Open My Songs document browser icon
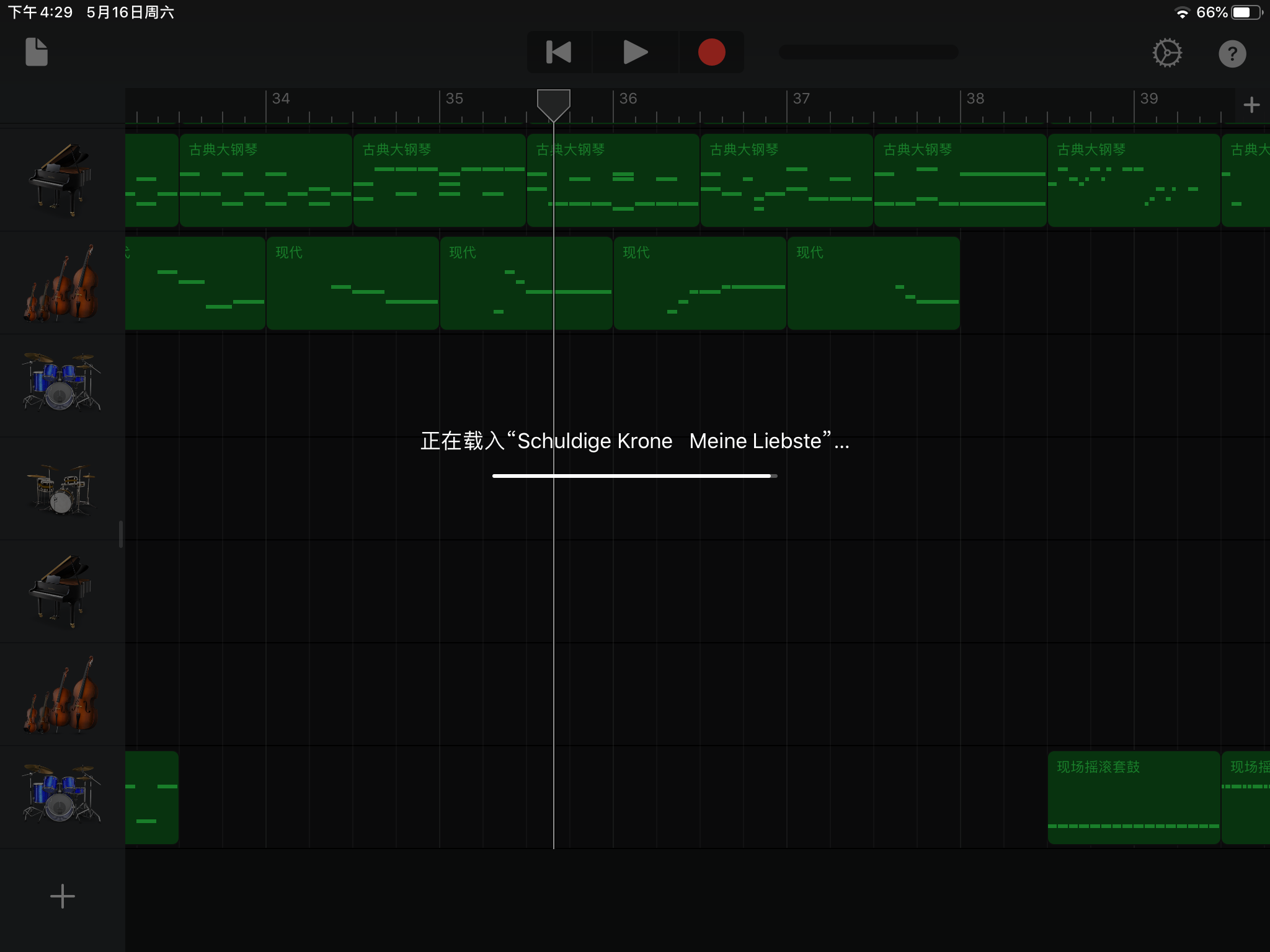Screen dimensions: 1270x952 (36, 52)
